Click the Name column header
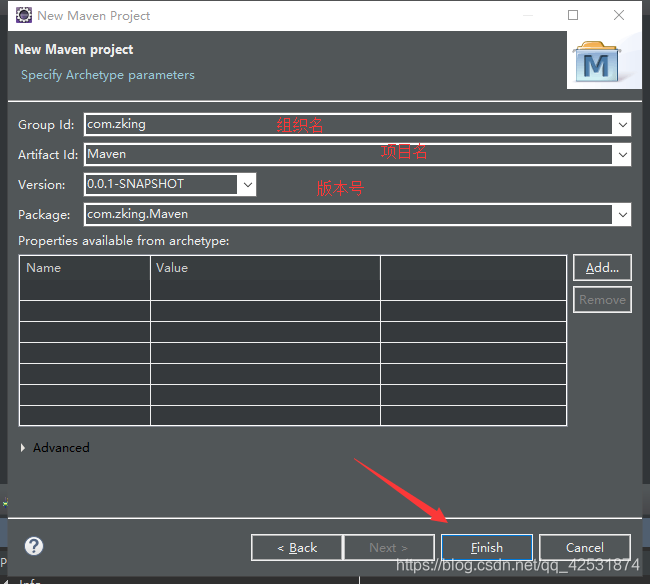The height and width of the screenshot is (584, 650). [85, 268]
